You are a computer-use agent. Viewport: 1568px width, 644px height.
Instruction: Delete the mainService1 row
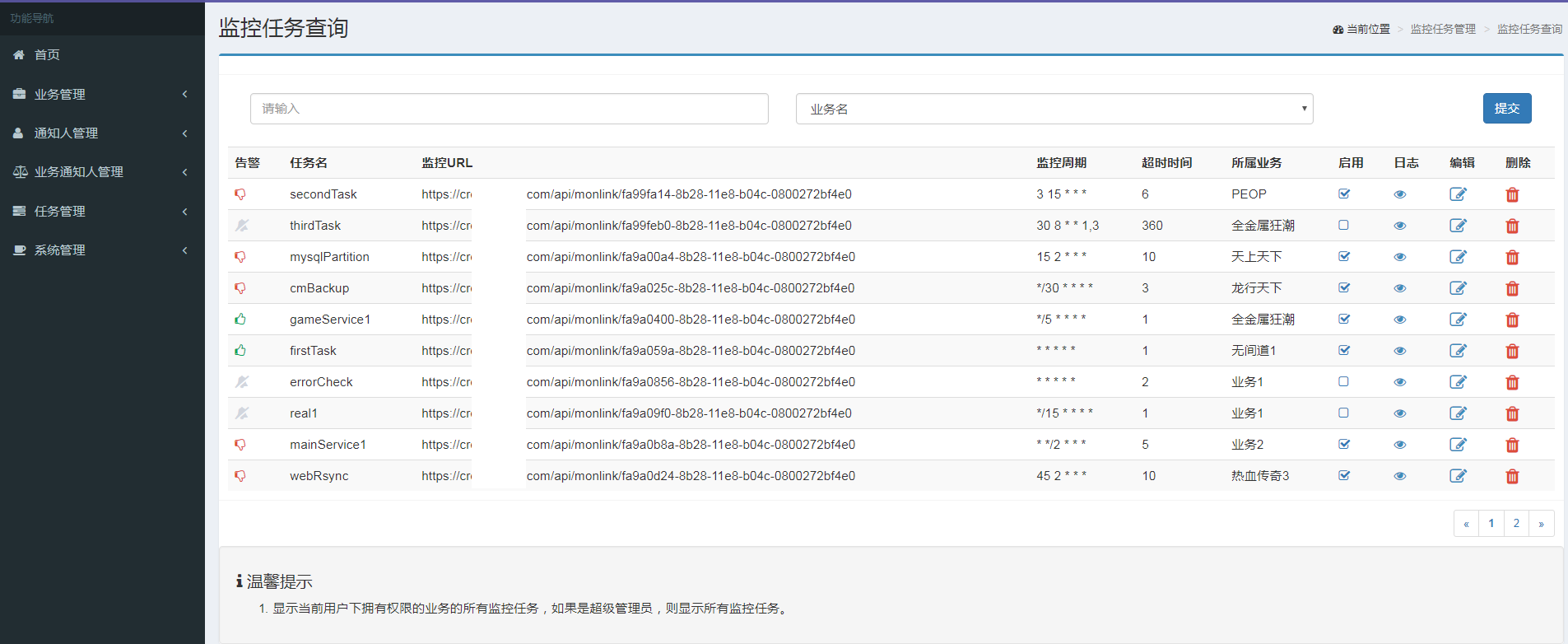pyautogui.click(x=1512, y=446)
